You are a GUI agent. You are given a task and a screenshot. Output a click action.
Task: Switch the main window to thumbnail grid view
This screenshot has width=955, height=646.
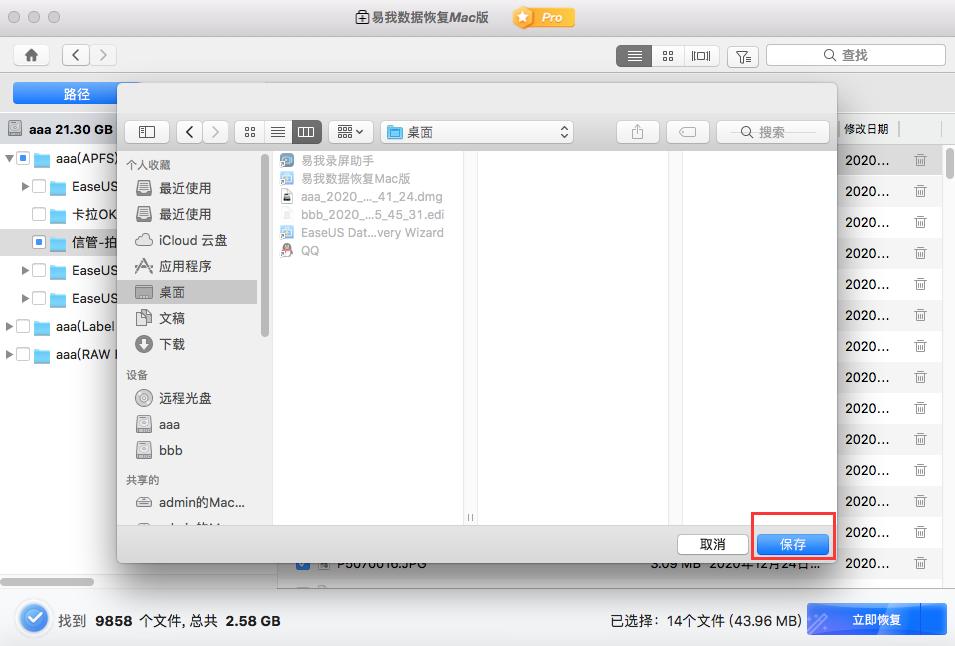coord(669,56)
